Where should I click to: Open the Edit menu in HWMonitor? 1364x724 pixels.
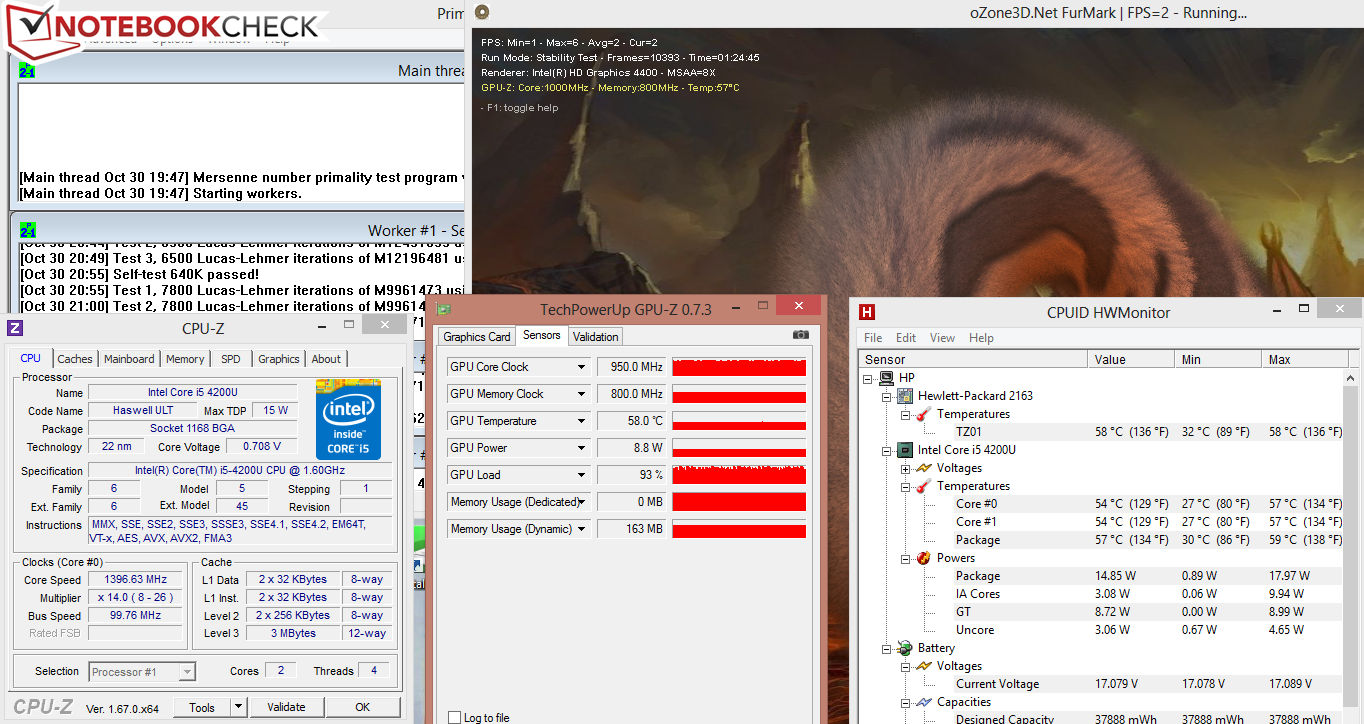tap(906, 338)
